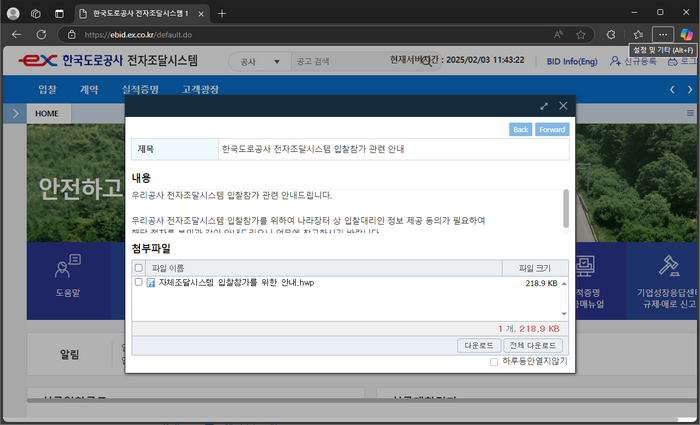Click the 한국도로공사 ex logo

(108, 60)
